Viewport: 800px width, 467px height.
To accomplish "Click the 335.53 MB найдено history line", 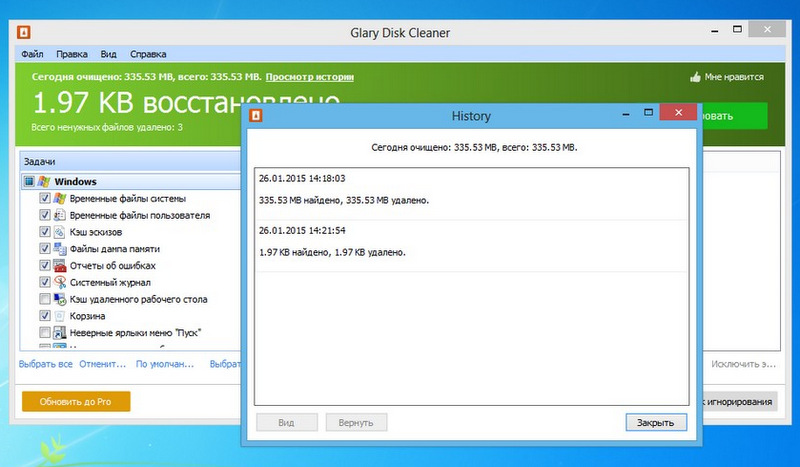I will [x=344, y=201].
